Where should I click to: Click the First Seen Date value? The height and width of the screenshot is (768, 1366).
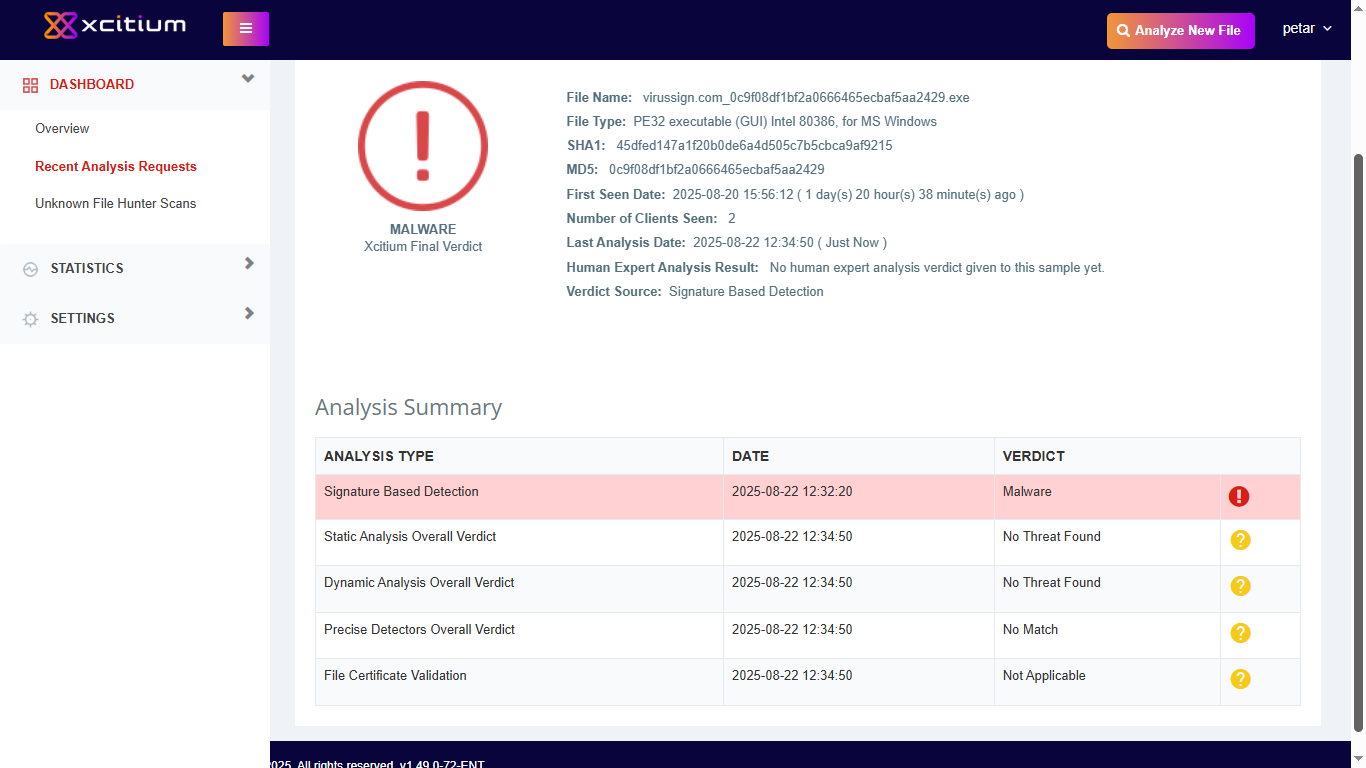[848, 194]
